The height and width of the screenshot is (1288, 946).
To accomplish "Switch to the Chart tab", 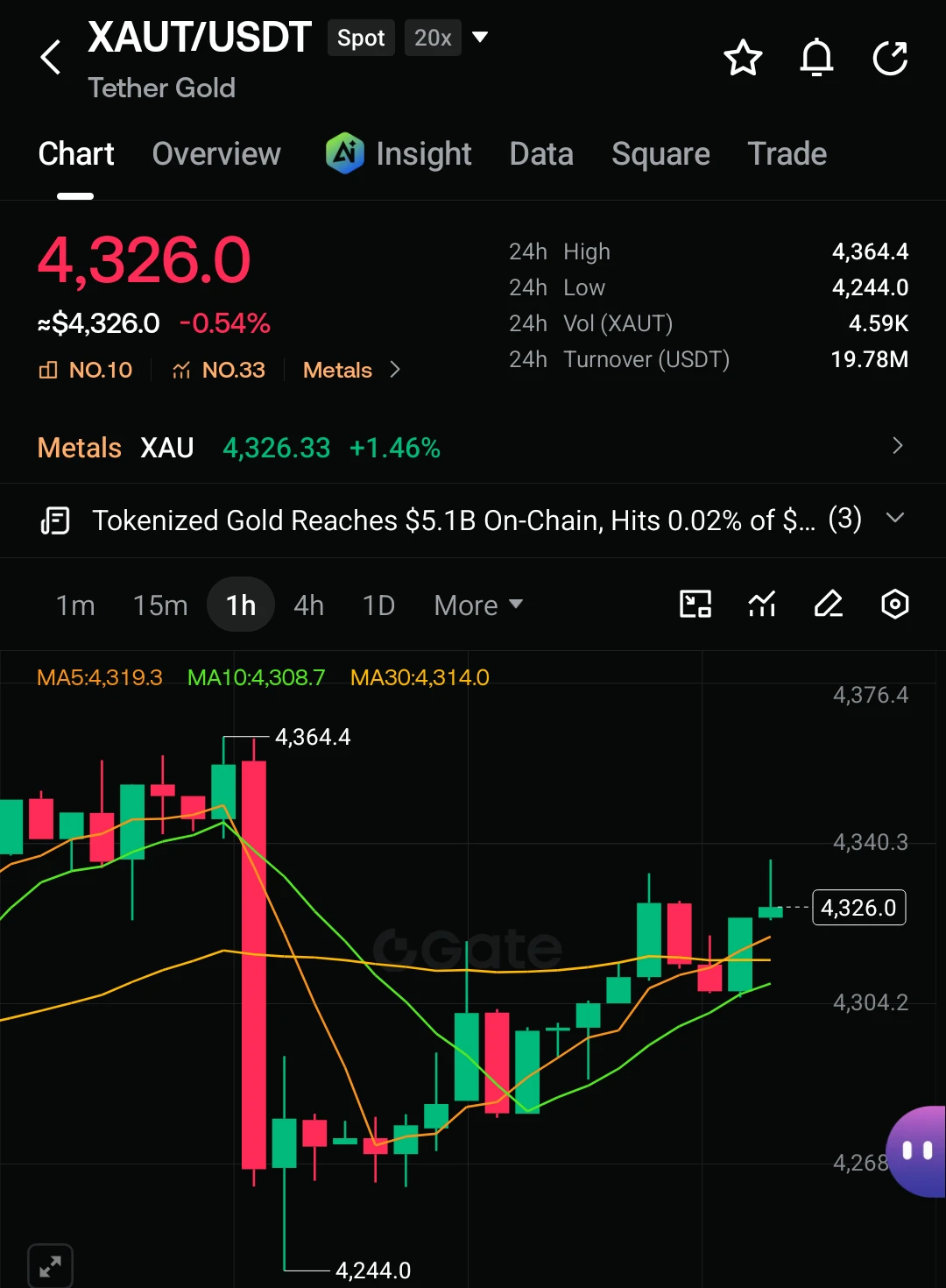I will (x=76, y=154).
